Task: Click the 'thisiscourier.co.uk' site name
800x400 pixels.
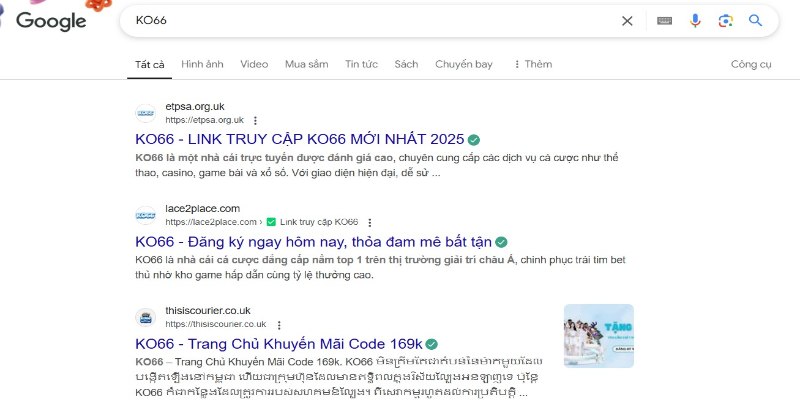Action: click(208, 311)
